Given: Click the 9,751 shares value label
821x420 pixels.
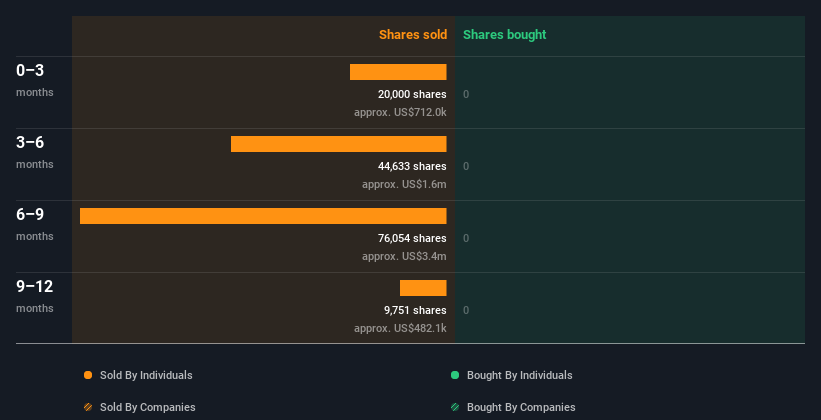Looking at the screenshot, I should 415,310.
